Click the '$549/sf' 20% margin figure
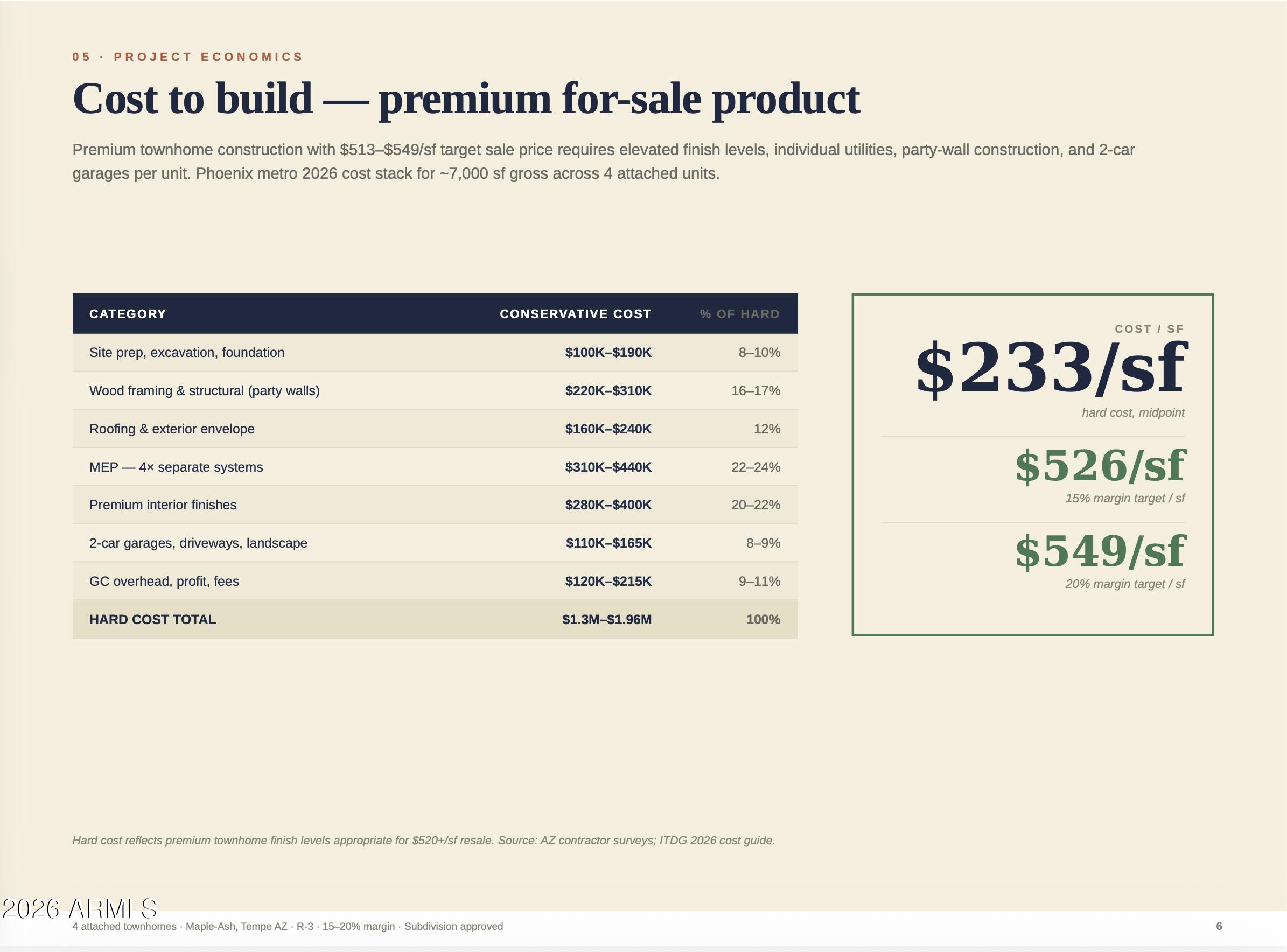This screenshot has width=1287, height=952. pyautogui.click(x=1100, y=551)
